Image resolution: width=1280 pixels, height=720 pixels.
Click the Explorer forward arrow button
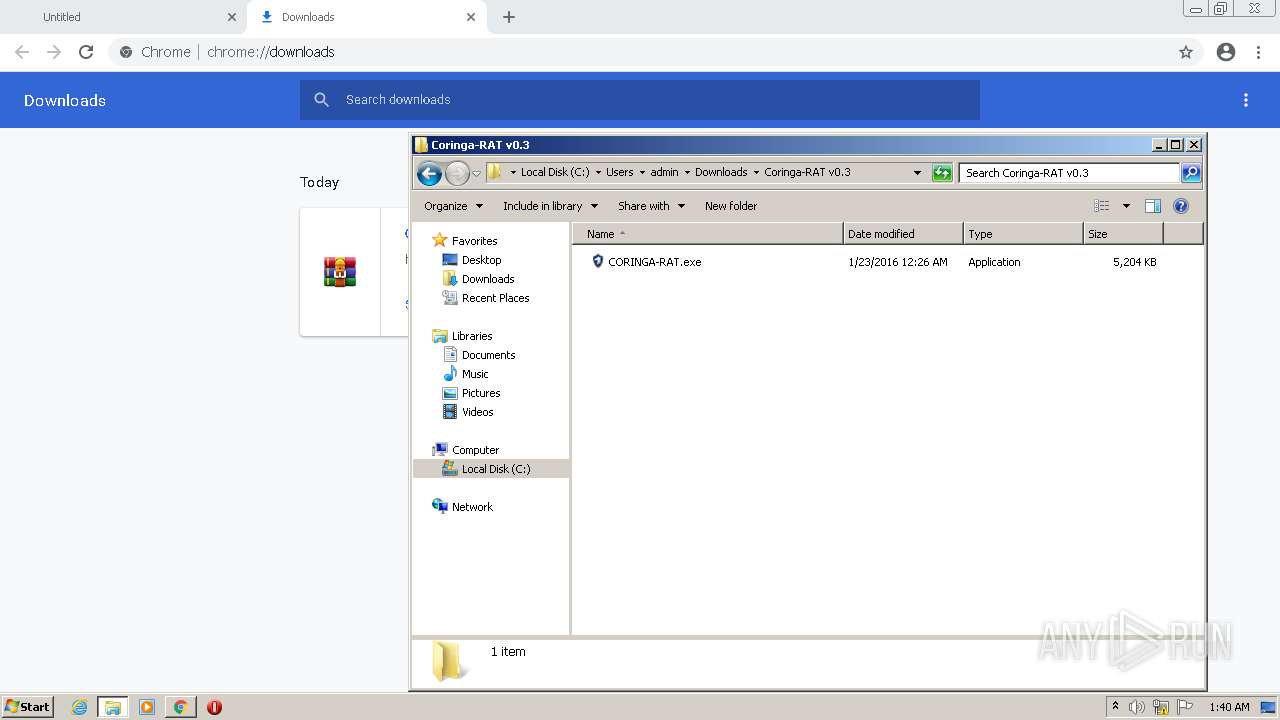point(457,173)
